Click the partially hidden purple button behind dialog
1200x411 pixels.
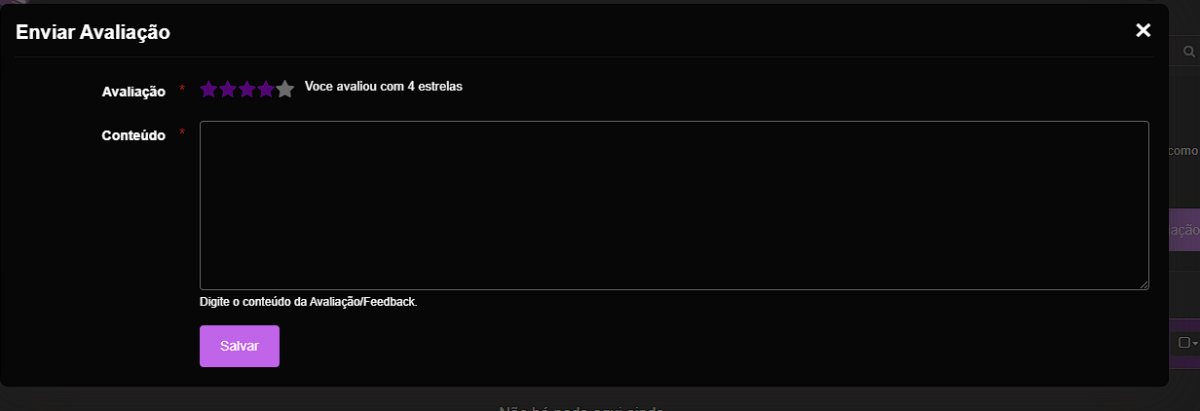pyautogui.click(x=1184, y=230)
